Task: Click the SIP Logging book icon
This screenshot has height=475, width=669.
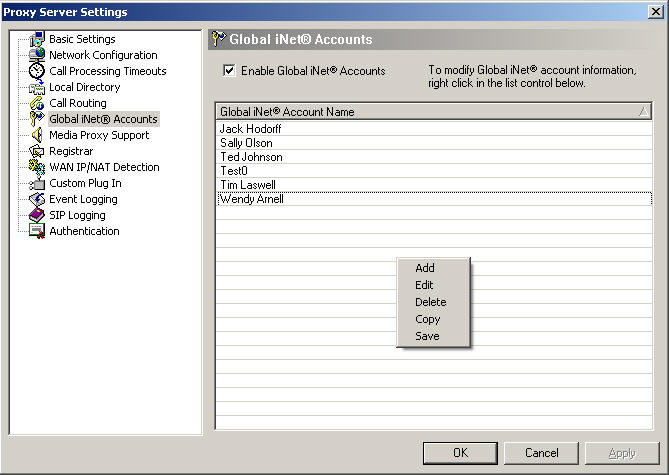Action: click(37, 215)
